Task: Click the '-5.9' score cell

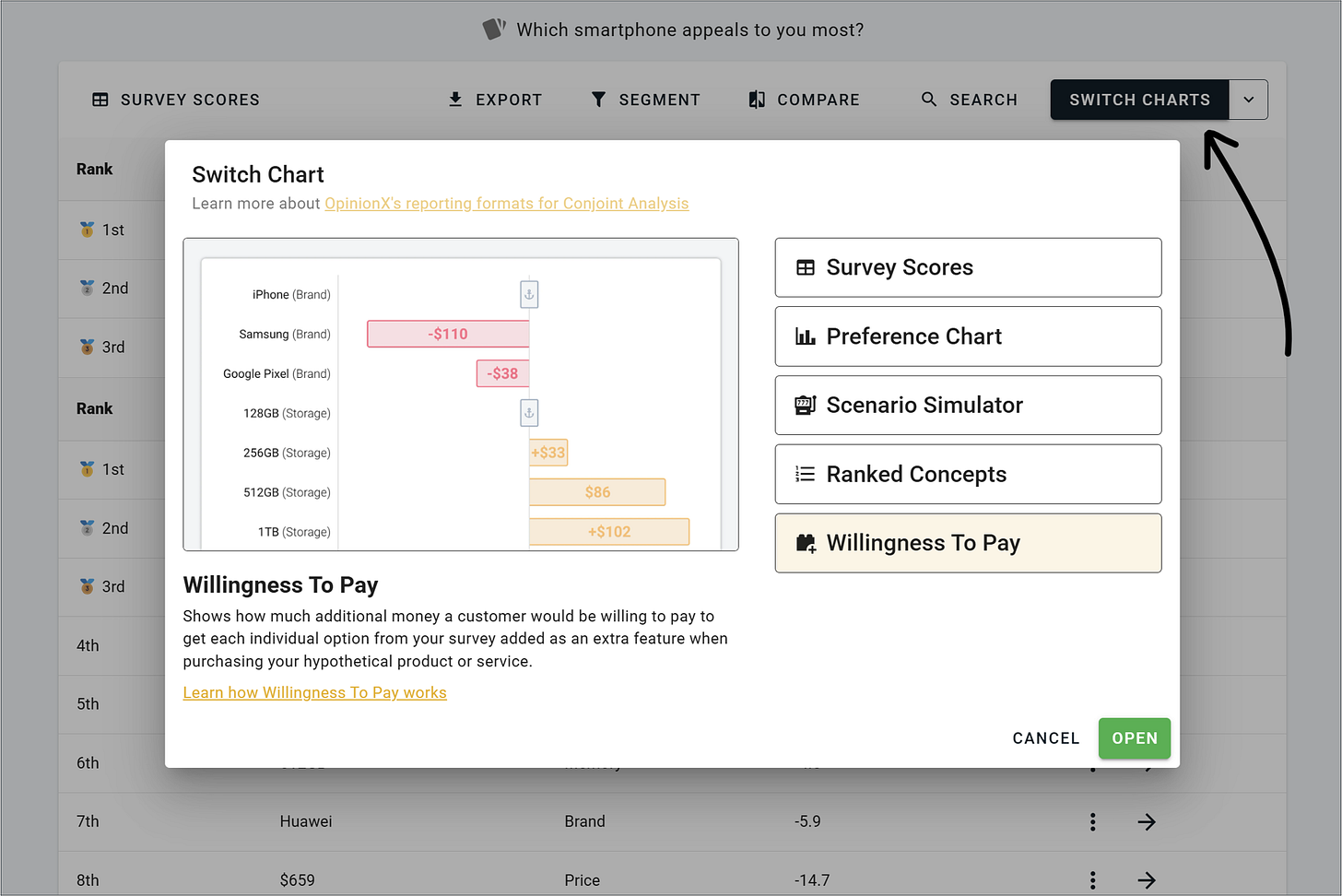Action: [x=807, y=821]
